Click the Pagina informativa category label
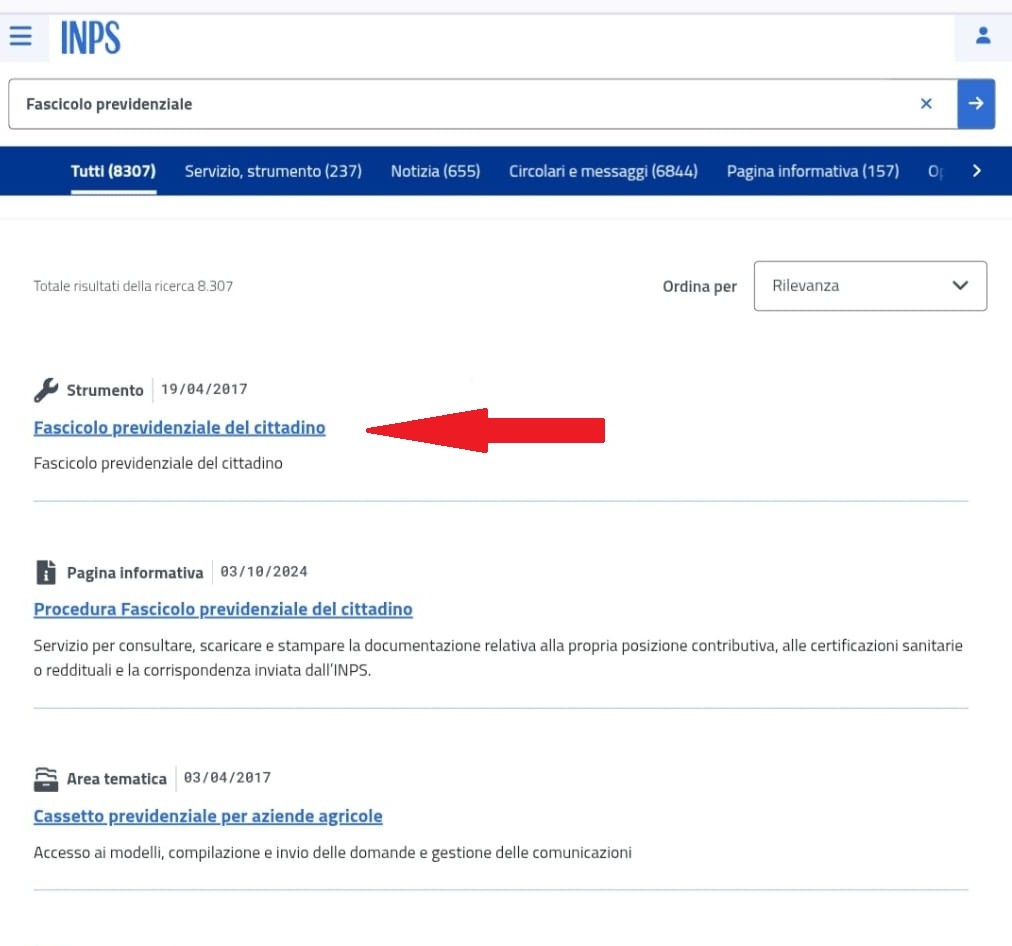 click(135, 573)
